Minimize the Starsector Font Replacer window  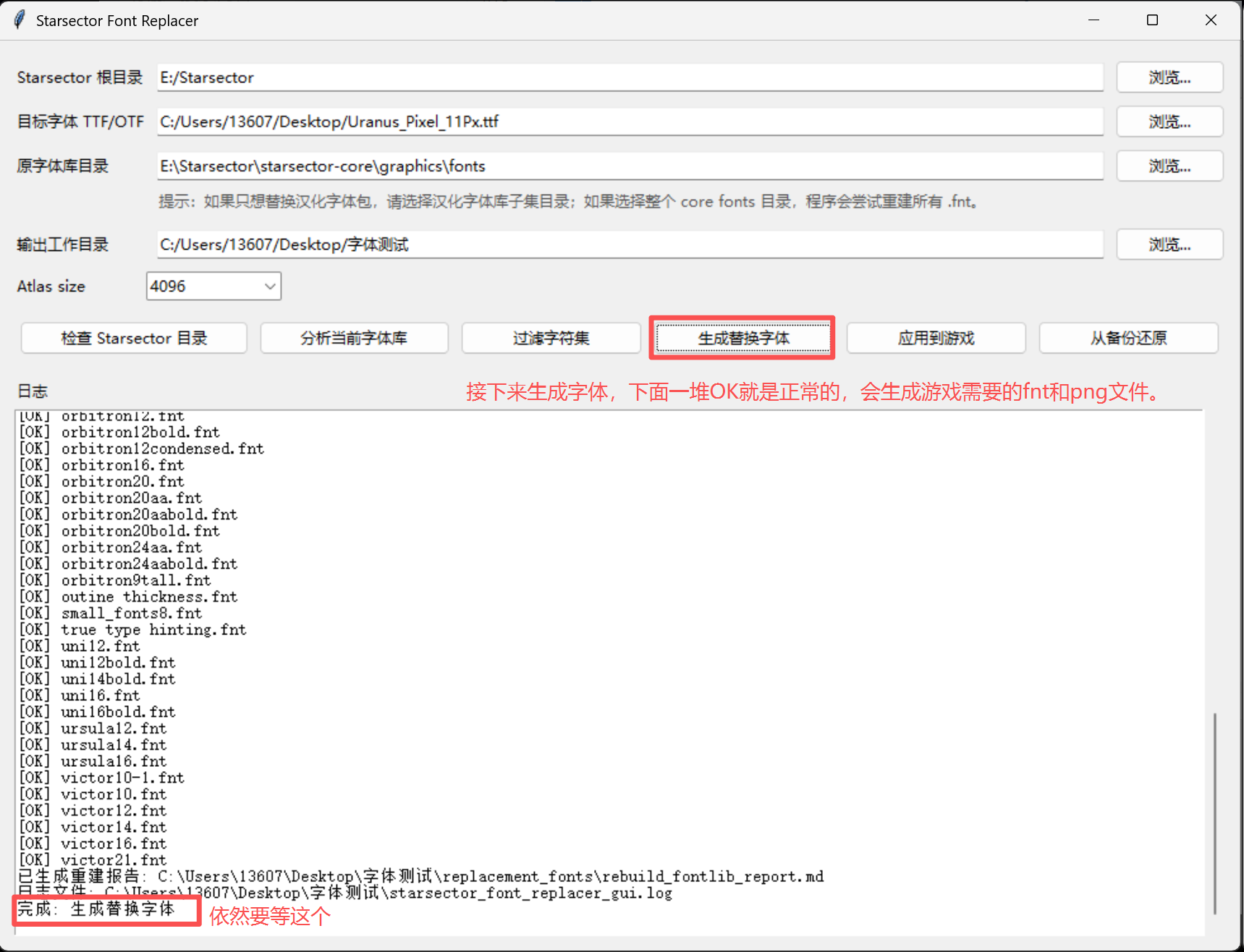1093,20
